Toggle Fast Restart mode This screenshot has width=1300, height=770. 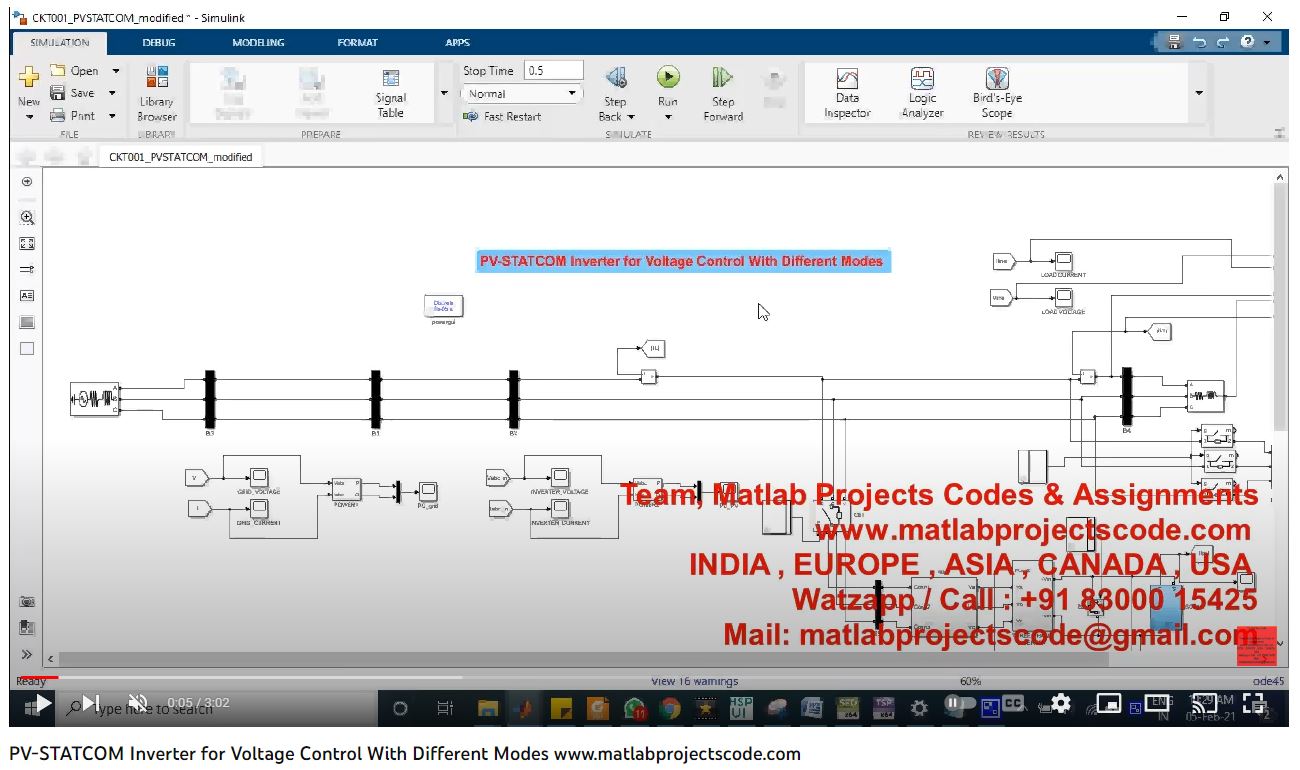pyautogui.click(x=502, y=117)
